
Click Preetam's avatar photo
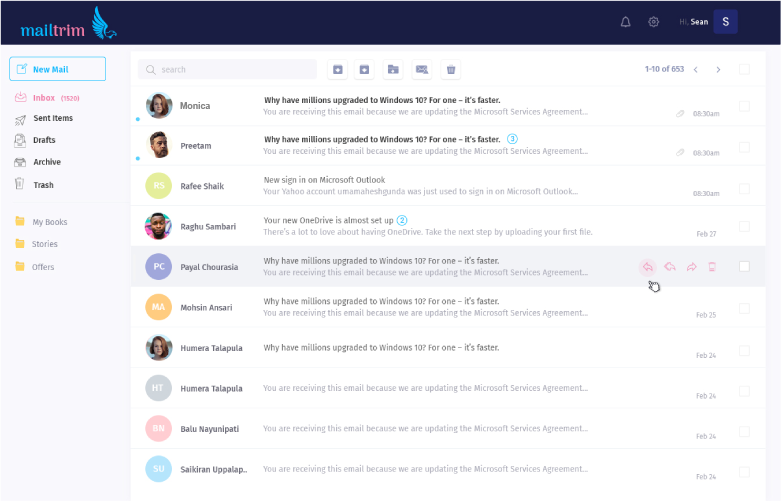coord(159,145)
